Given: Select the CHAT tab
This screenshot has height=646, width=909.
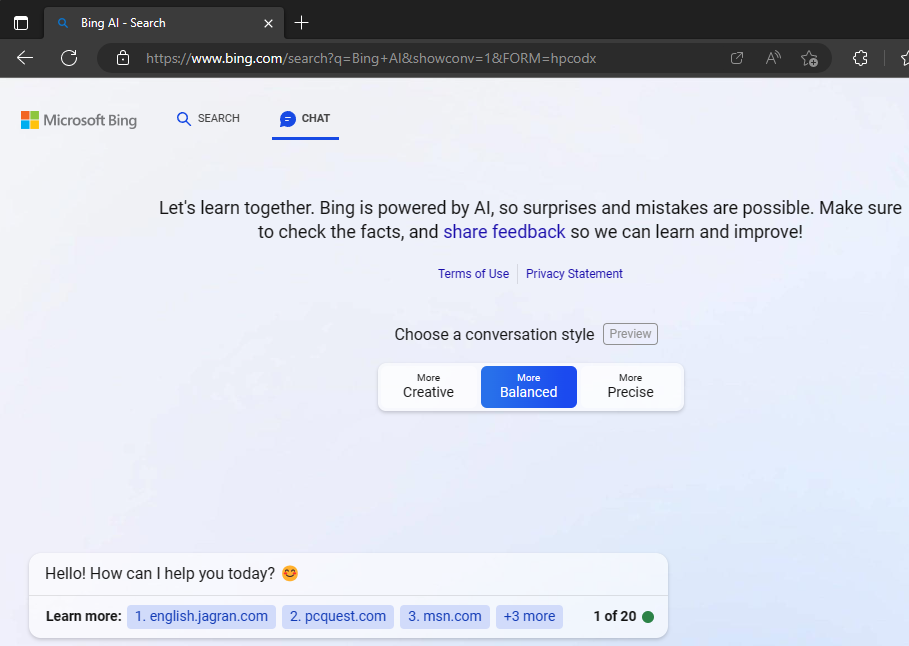Looking at the screenshot, I should click(305, 119).
